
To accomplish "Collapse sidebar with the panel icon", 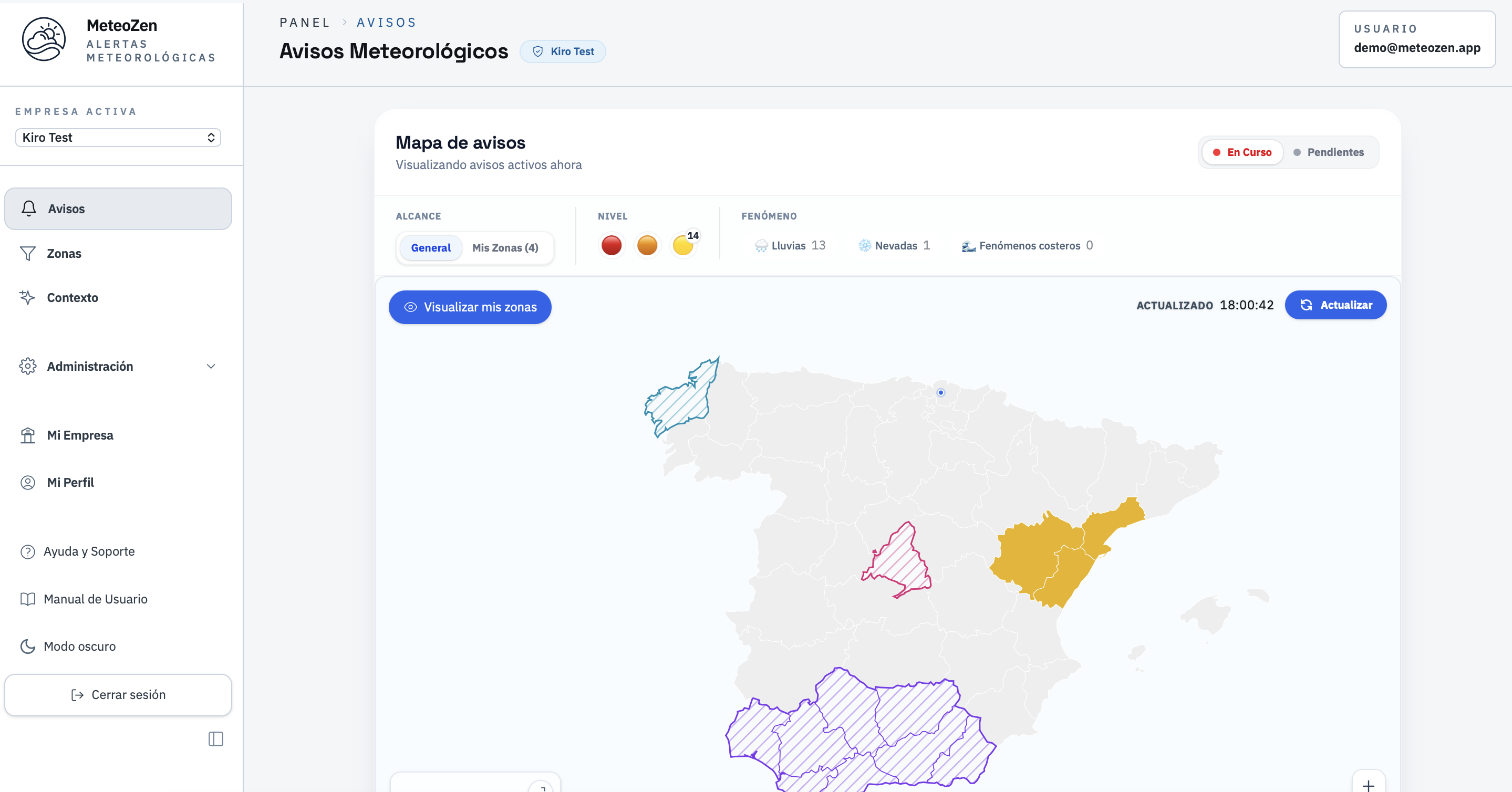I will (x=216, y=738).
